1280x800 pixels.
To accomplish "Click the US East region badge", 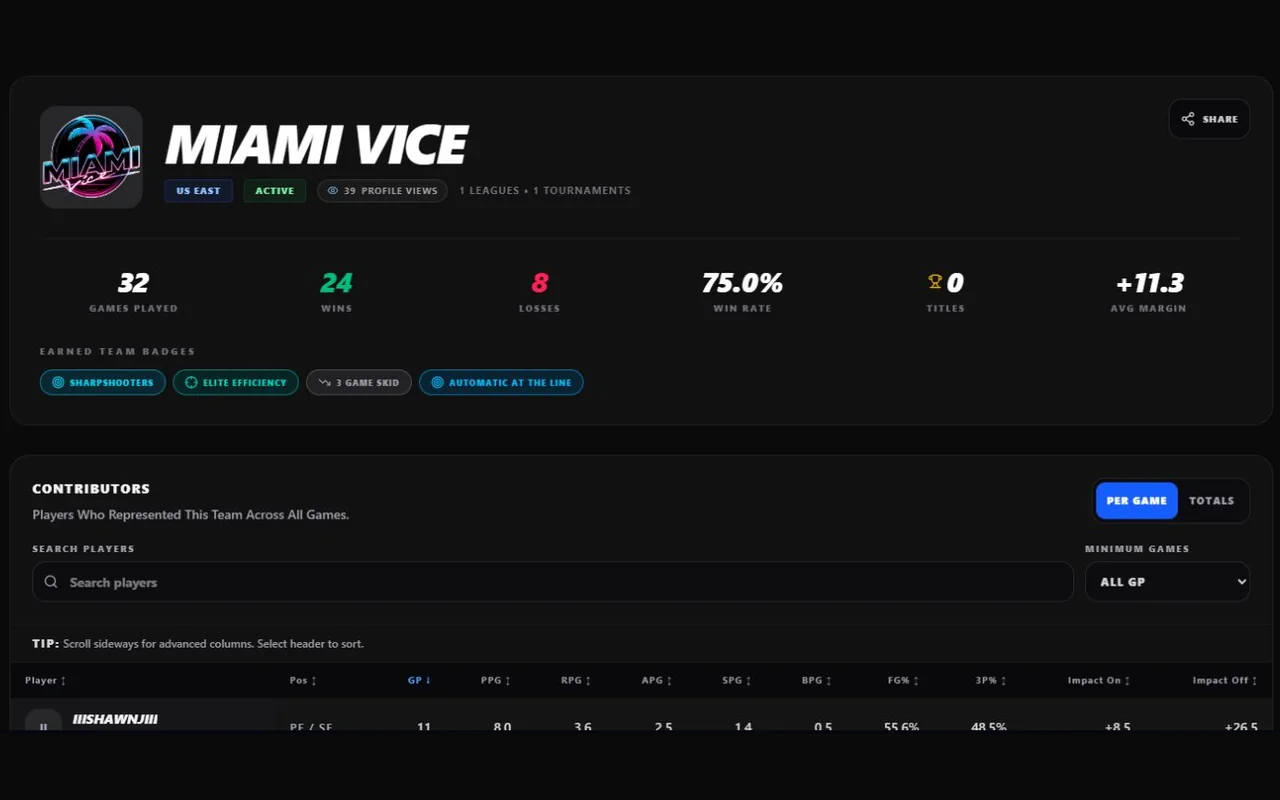I will coord(199,190).
